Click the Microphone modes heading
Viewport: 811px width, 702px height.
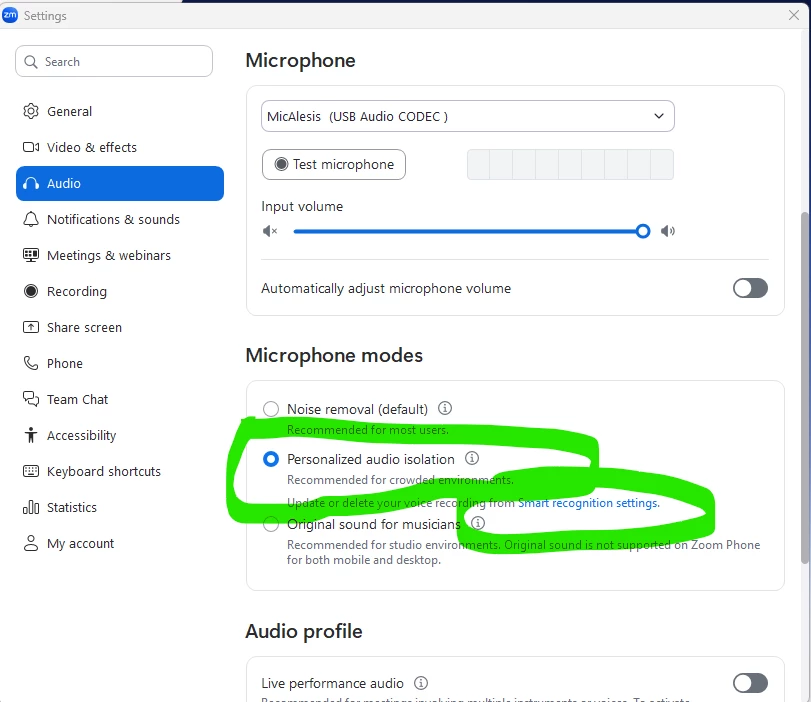click(334, 355)
